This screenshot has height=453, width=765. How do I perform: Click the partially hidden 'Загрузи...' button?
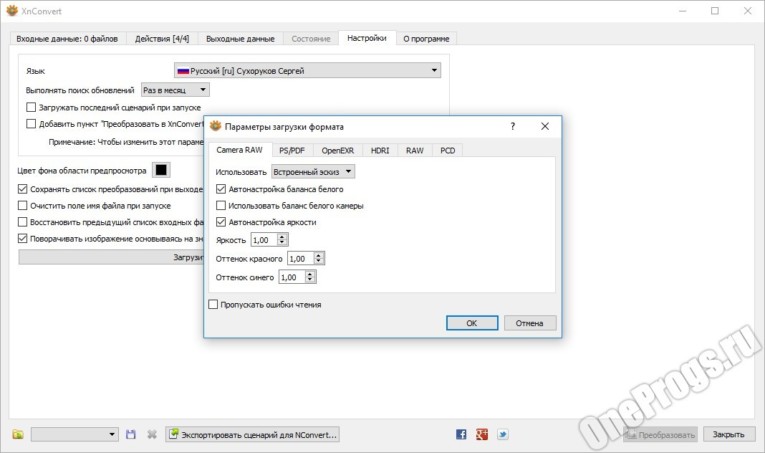pyautogui.click(x=111, y=257)
